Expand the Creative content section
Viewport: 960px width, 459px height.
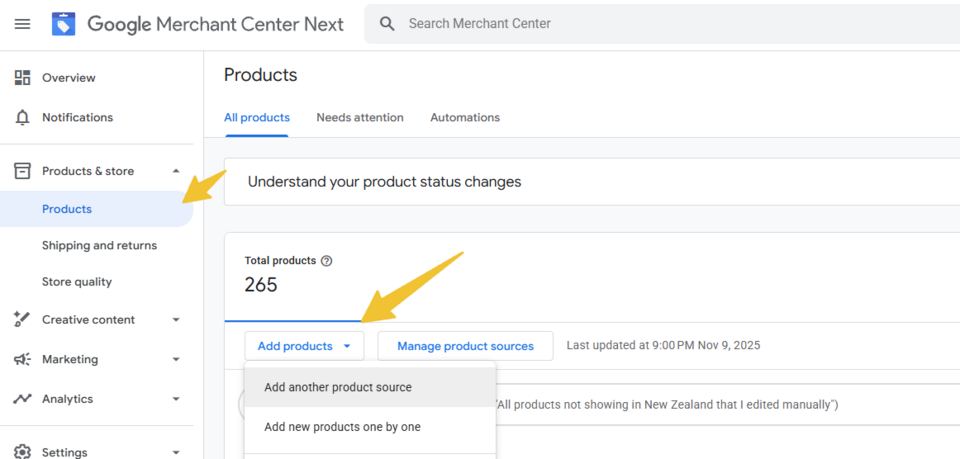tap(176, 320)
